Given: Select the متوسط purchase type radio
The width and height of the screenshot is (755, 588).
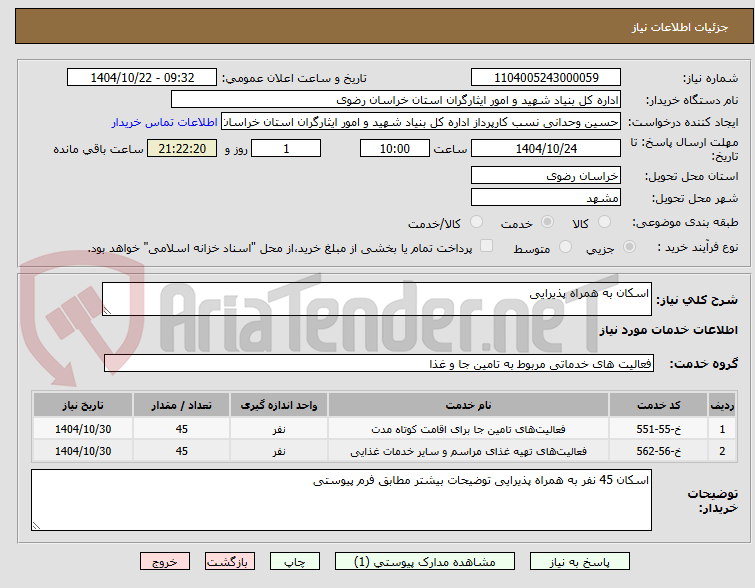Looking at the screenshot, I should coord(565,247).
